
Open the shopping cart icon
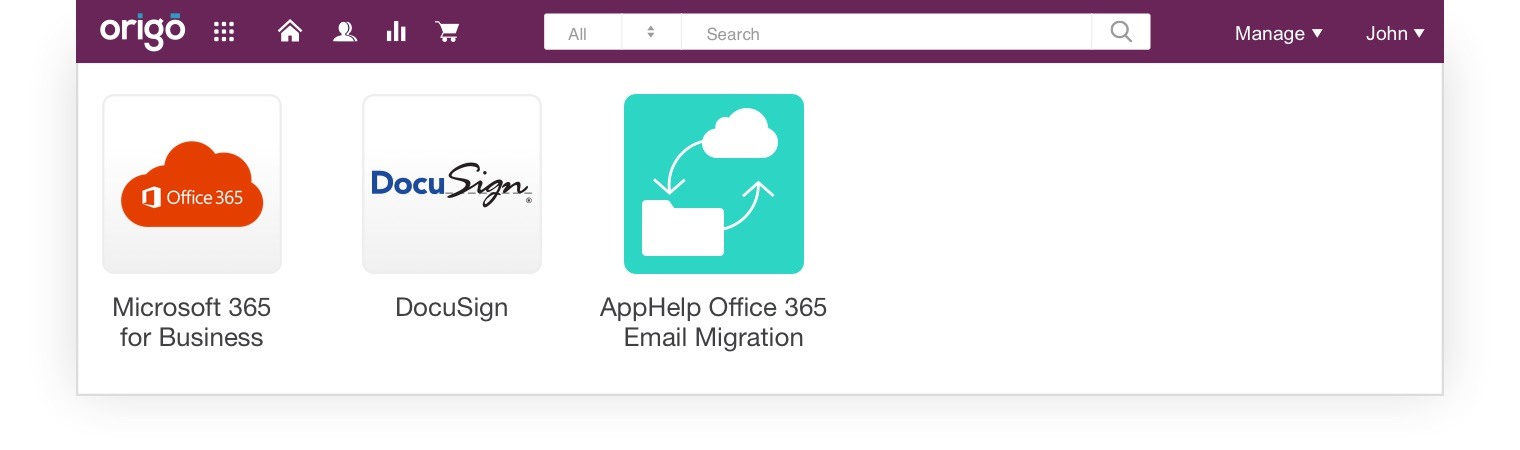pyautogui.click(x=447, y=32)
